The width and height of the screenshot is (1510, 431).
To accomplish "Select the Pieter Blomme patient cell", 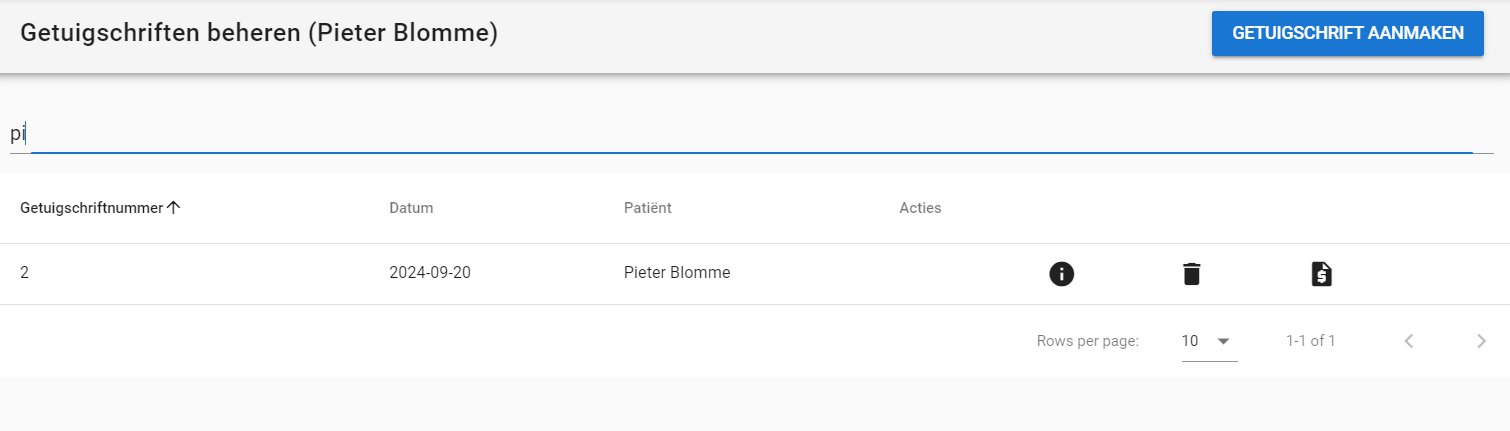I will (677, 272).
